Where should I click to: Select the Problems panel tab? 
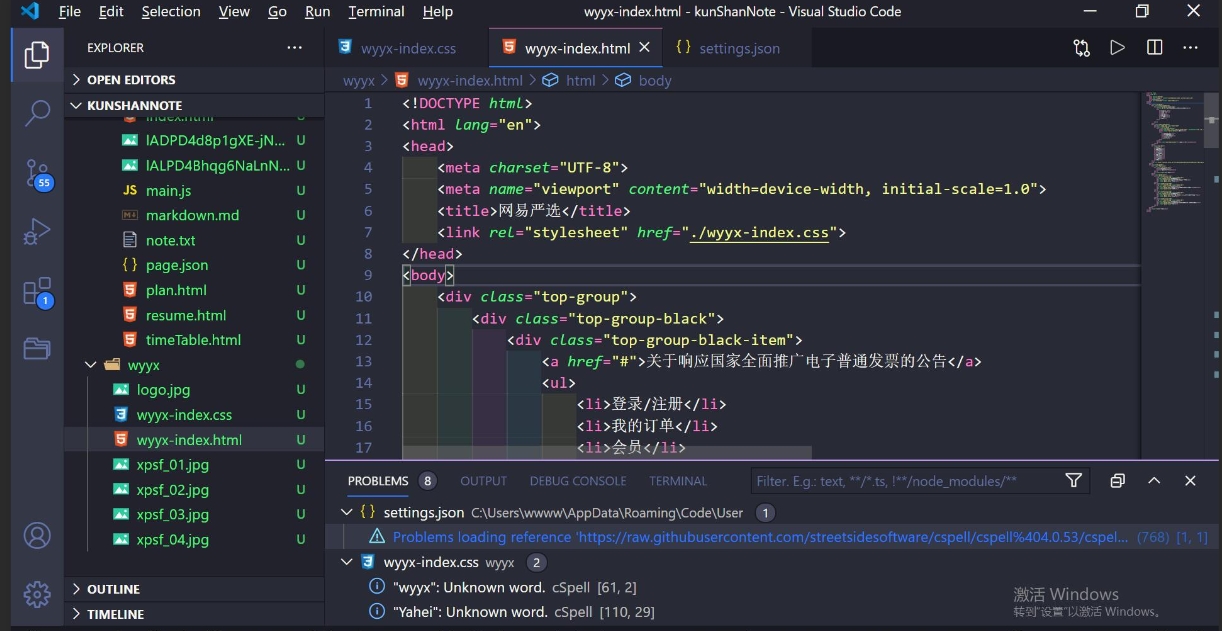378,481
